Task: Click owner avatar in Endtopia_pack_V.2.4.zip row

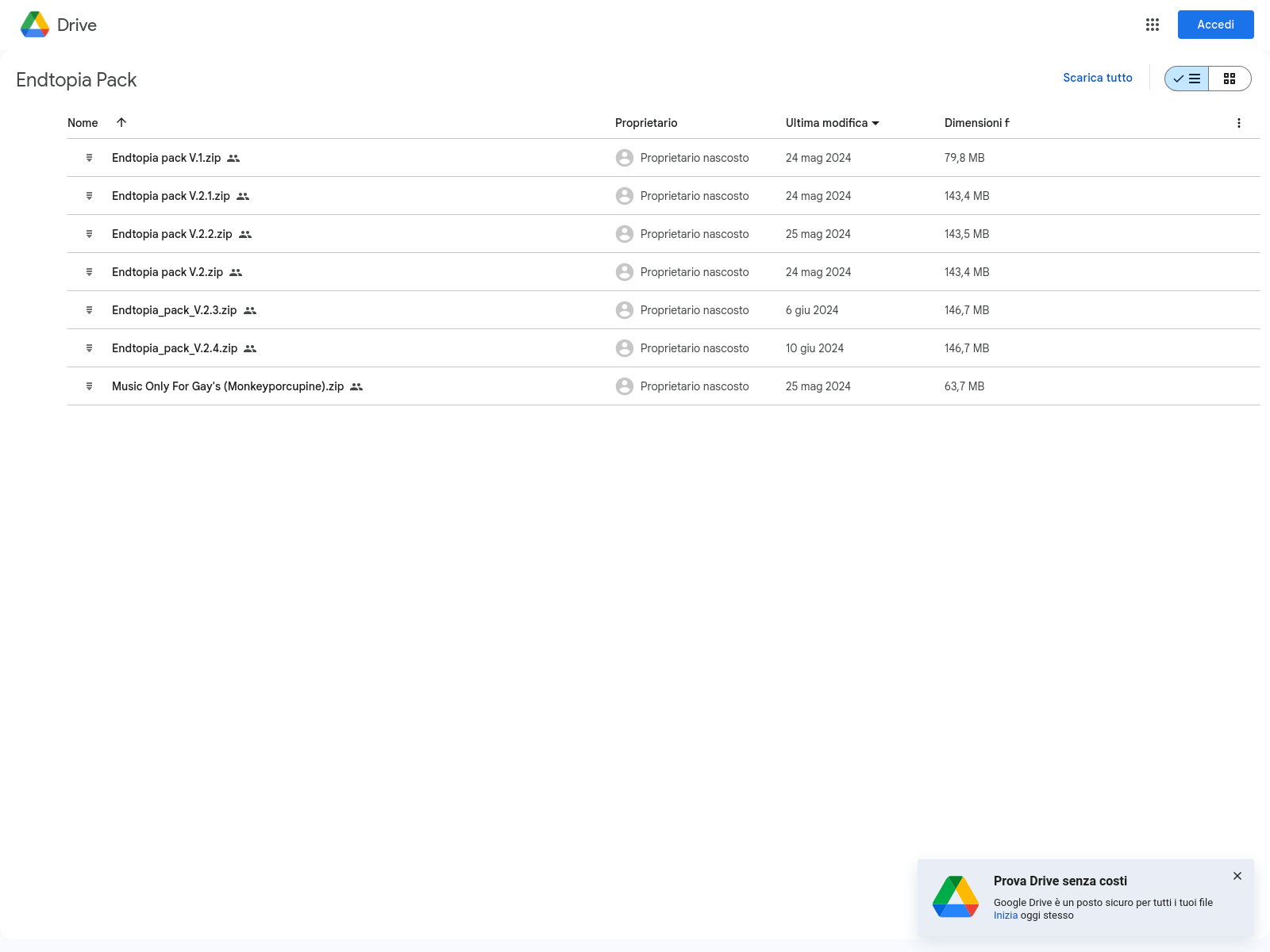Action: (x=625, y=348)
